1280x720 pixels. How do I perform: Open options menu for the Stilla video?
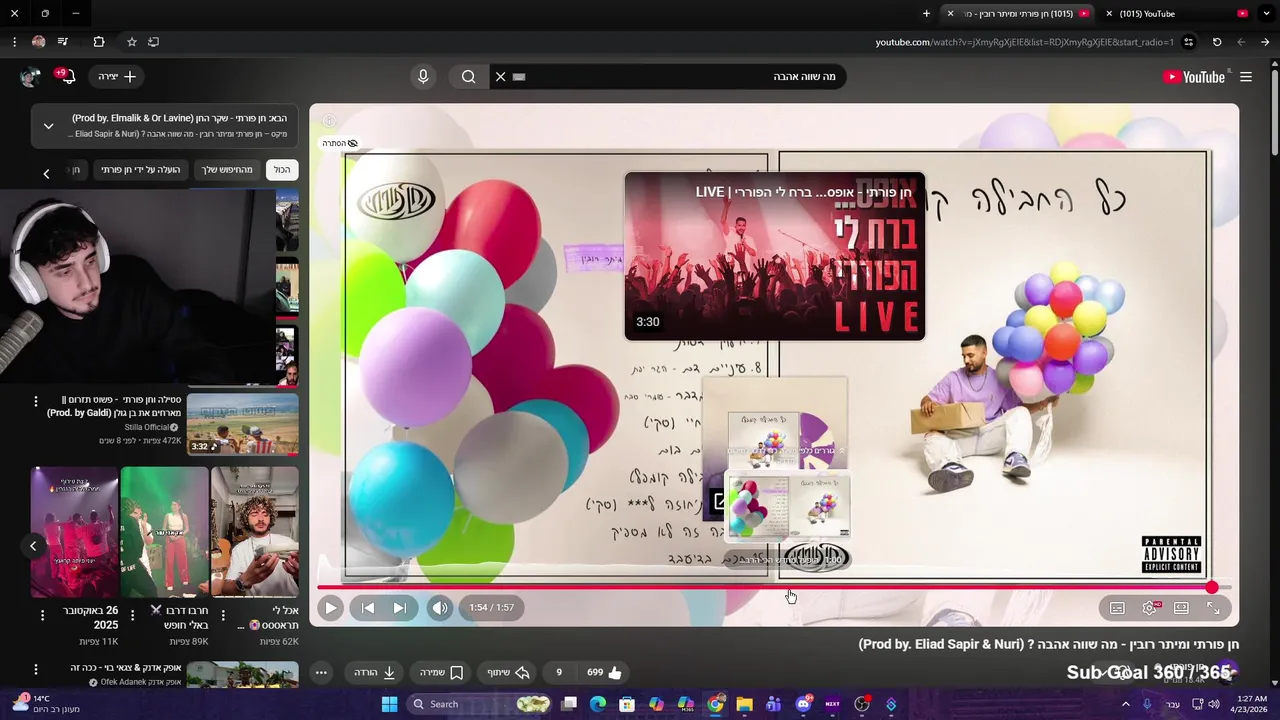pyautogui.click(x=36, y=401)
